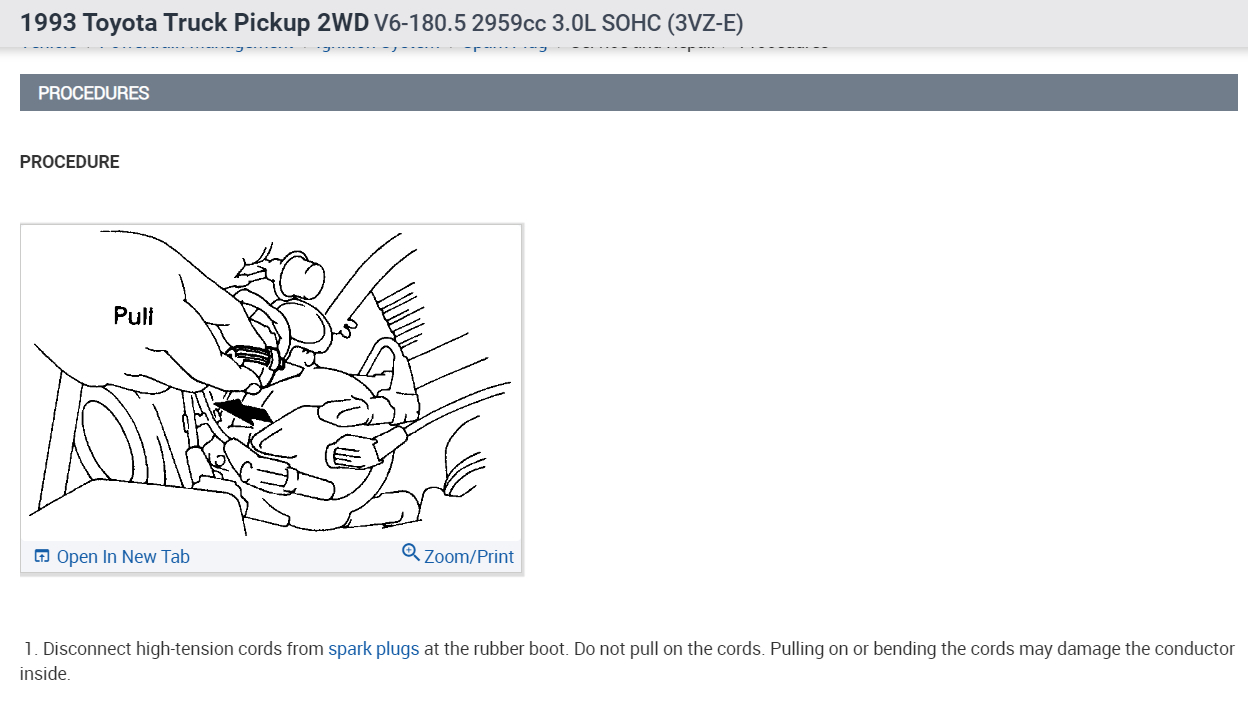Select the Zoom/Print text link
Screen dimensions: 1248x710
point(468,557)
